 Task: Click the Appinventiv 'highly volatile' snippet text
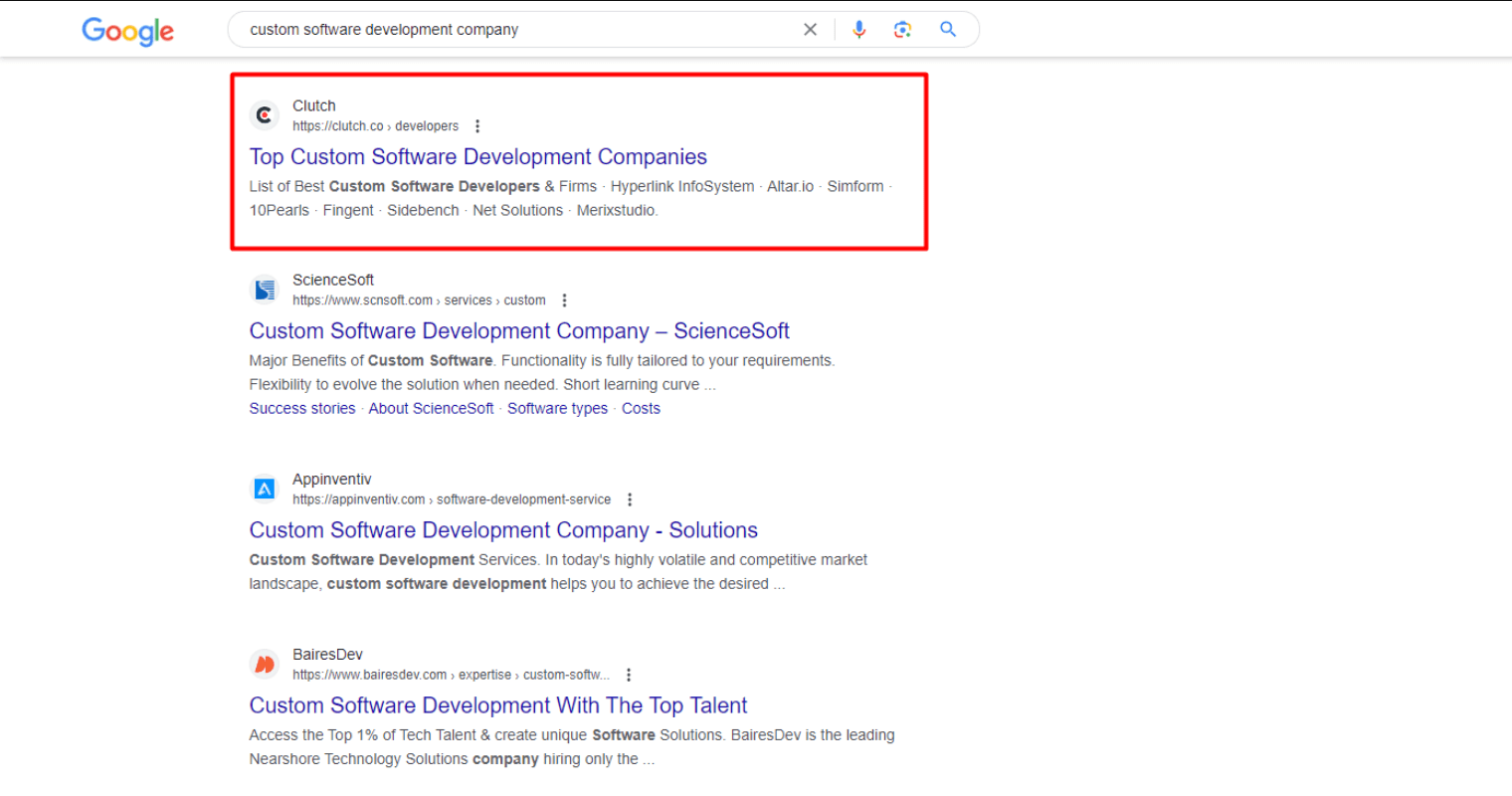pos(558,571)
